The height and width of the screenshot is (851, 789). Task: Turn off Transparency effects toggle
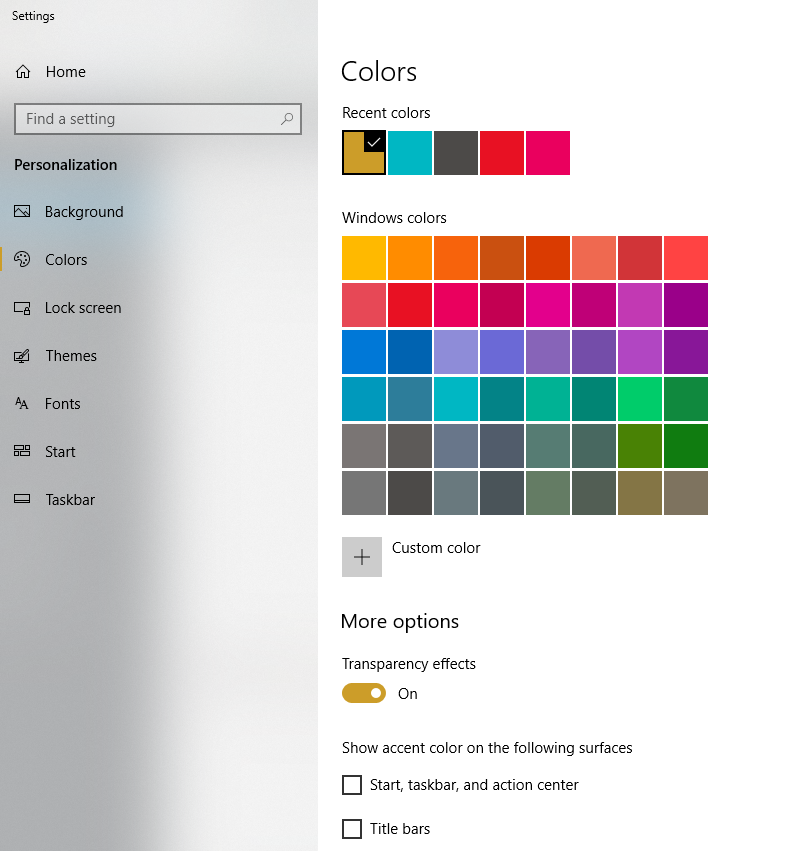click(x=364, y=693)
